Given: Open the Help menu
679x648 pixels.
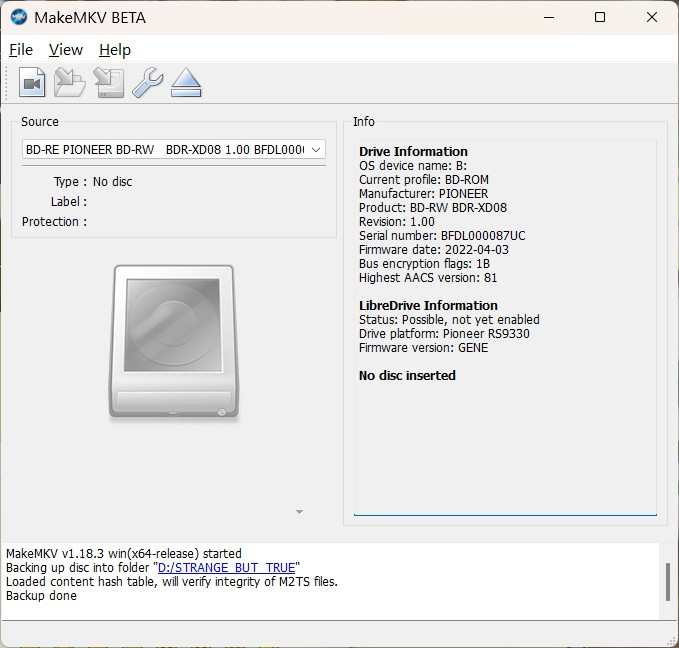Looking at the screenshot, I should [115, 50].
